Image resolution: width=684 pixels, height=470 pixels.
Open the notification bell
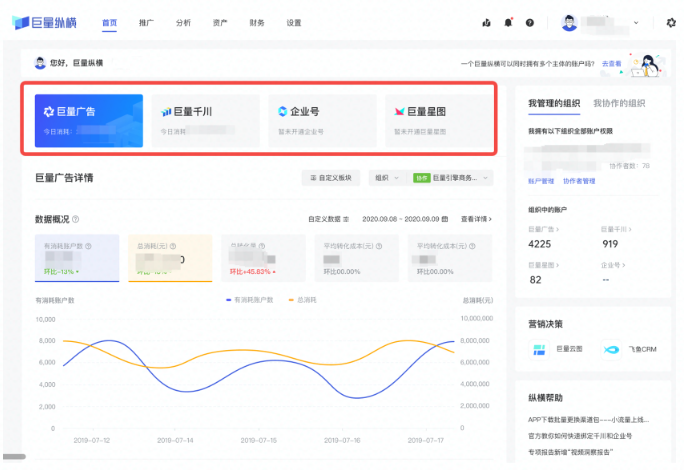[x=508, y=22]
